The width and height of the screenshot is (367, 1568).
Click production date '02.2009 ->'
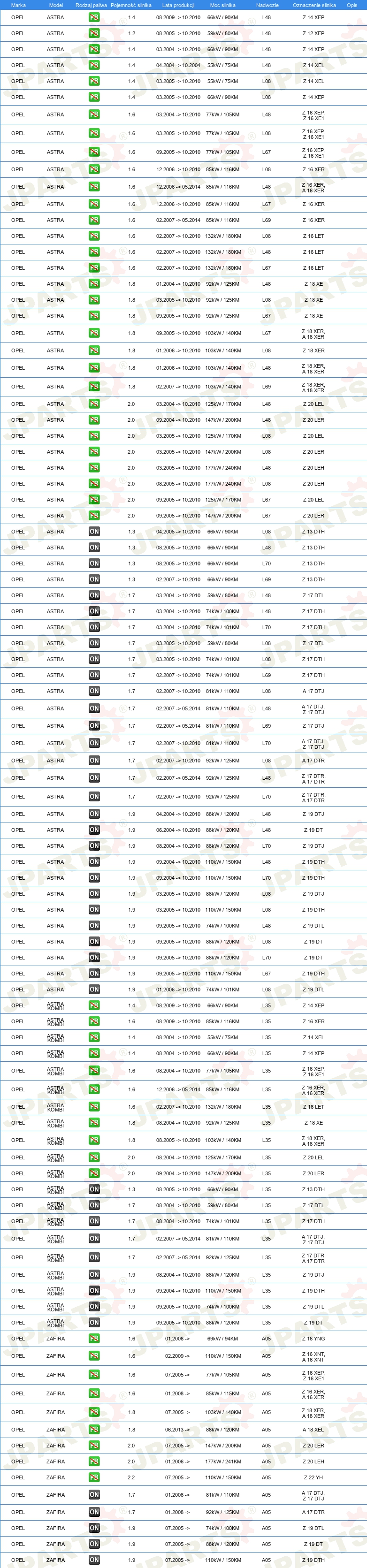pyautogui.click(x=177, y=1356)
